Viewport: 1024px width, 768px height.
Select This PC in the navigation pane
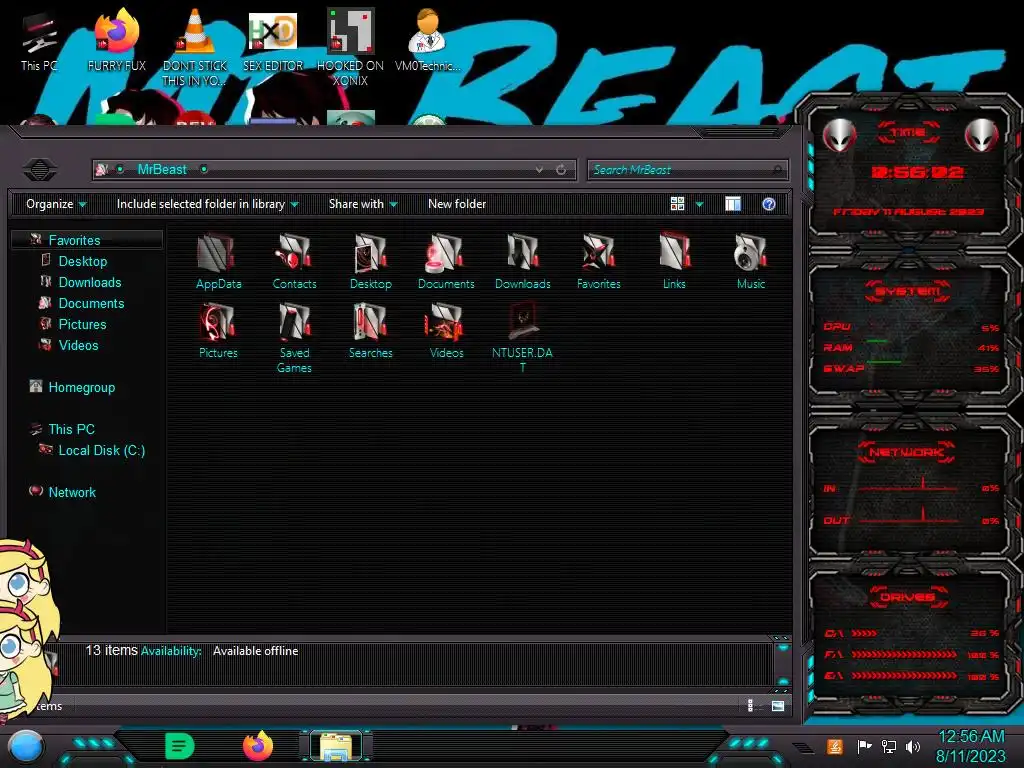coord(71,429)
